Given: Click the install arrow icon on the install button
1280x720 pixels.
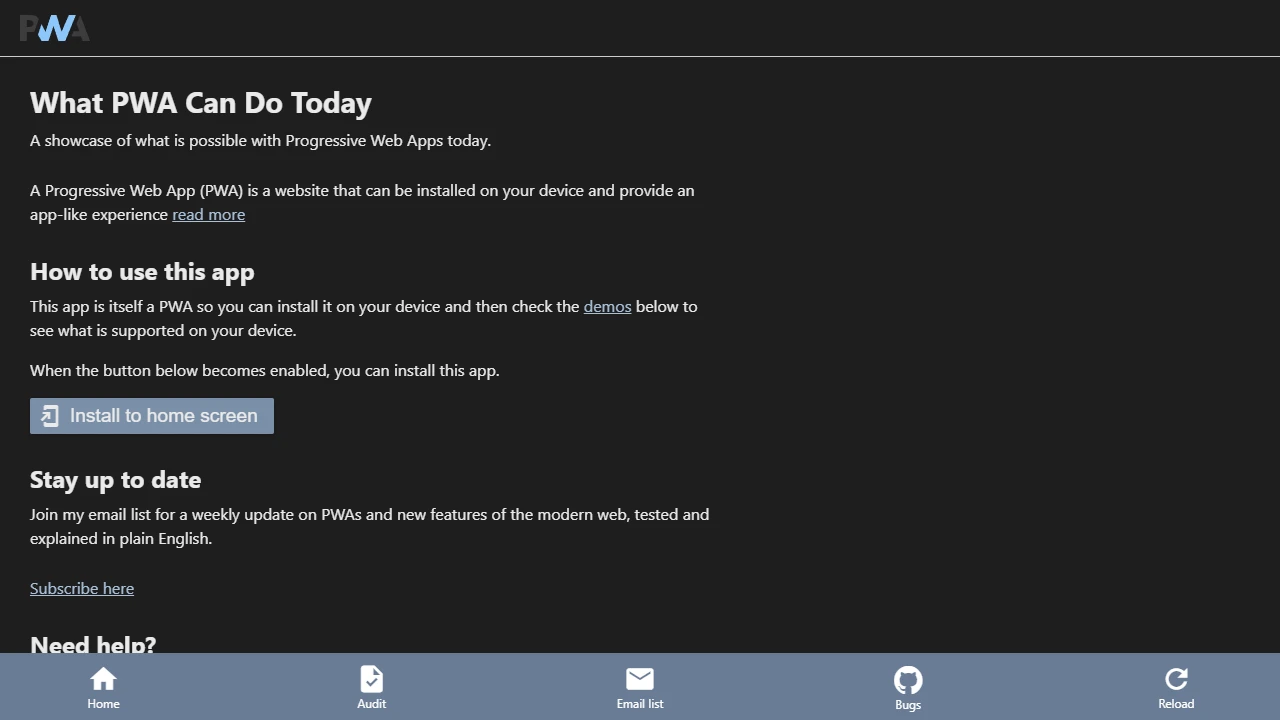Looking at the screenshot, I should [x=49, y=415].
